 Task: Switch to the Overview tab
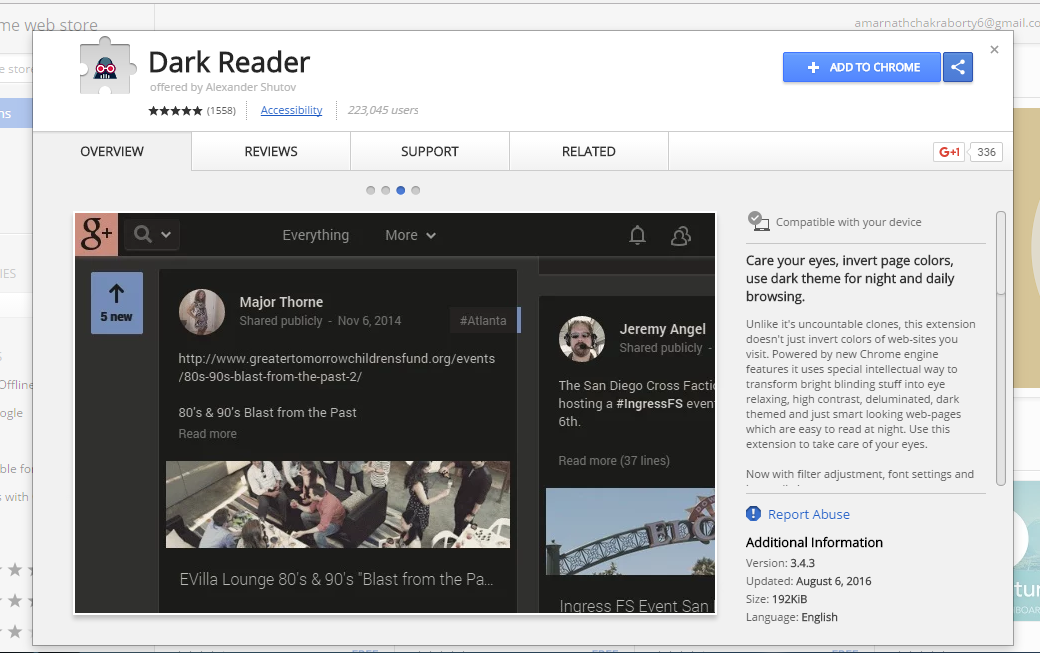click(112, 151)
